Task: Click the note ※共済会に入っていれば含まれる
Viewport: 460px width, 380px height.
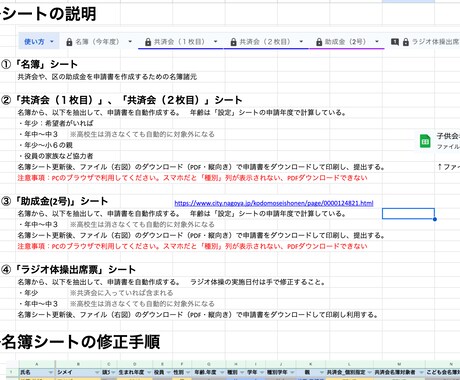Action: point(121,293)
